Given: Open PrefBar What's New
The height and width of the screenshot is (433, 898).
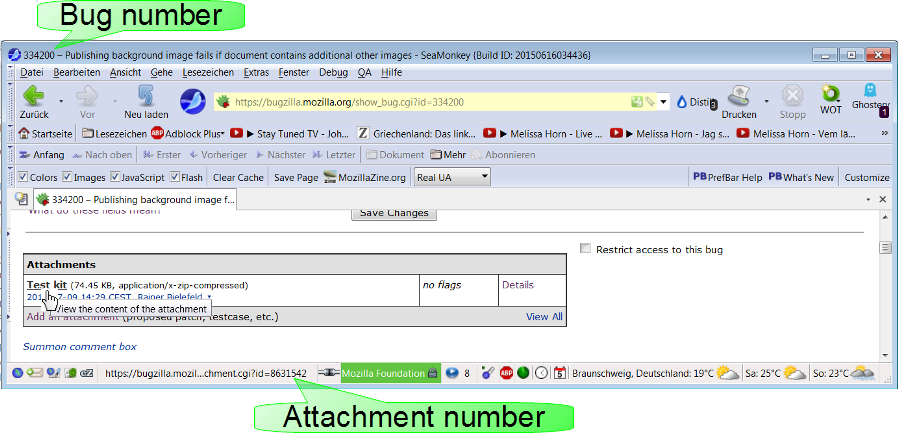Looking at the screenshot, I should click(801, 178).
